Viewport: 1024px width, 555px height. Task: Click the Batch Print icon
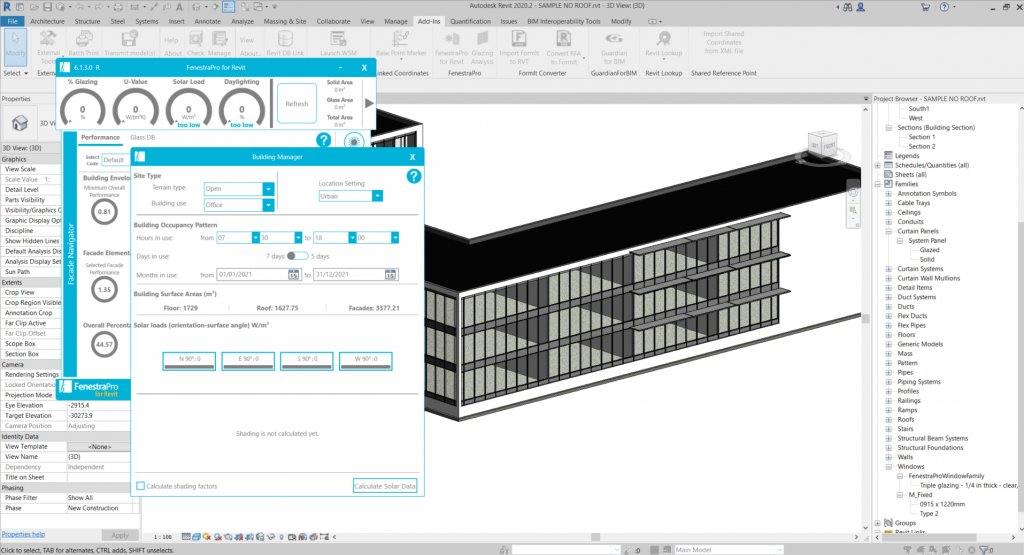coord(84,43)
